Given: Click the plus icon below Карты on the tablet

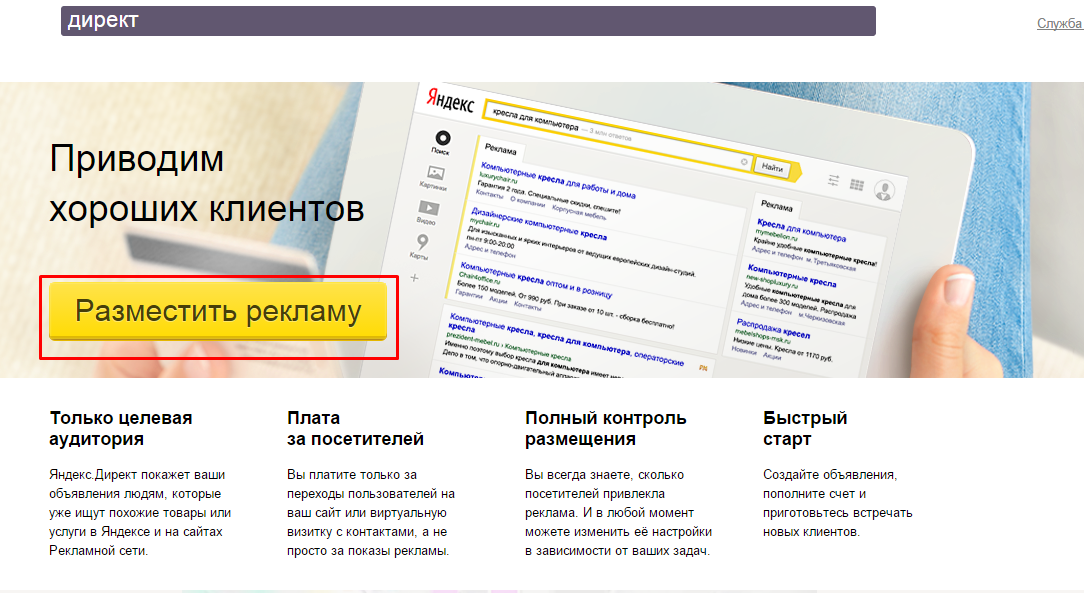Looking at the screenshot, I should 414,278.
